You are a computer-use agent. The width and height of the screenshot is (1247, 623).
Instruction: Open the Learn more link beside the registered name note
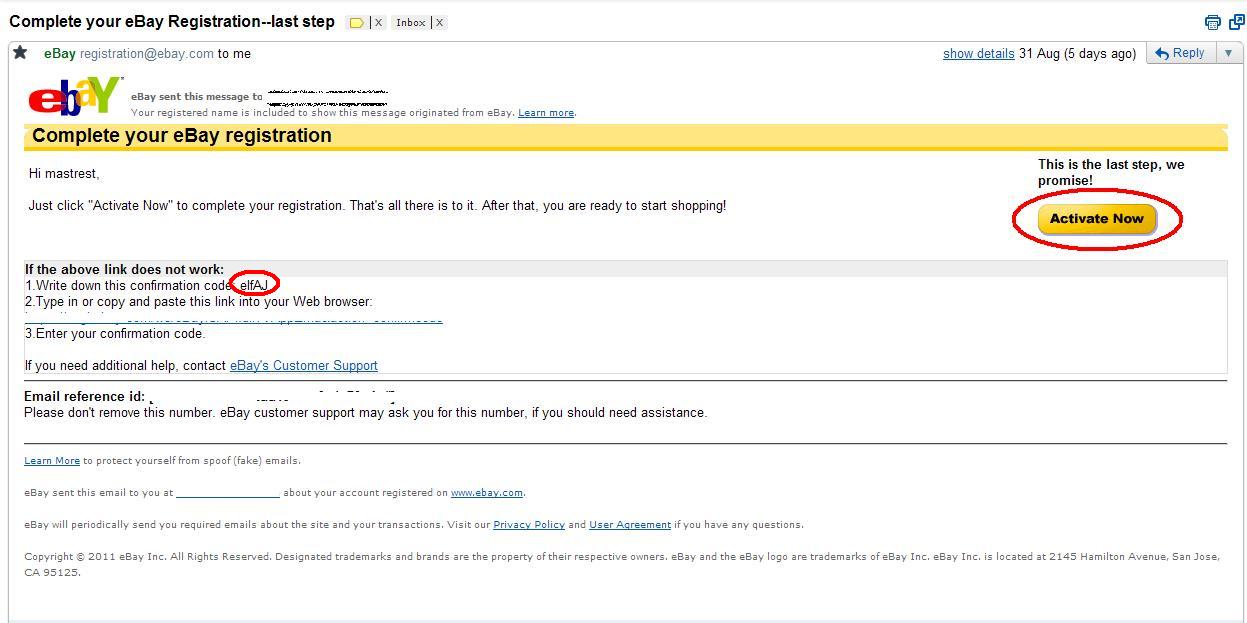pos(546,113)
